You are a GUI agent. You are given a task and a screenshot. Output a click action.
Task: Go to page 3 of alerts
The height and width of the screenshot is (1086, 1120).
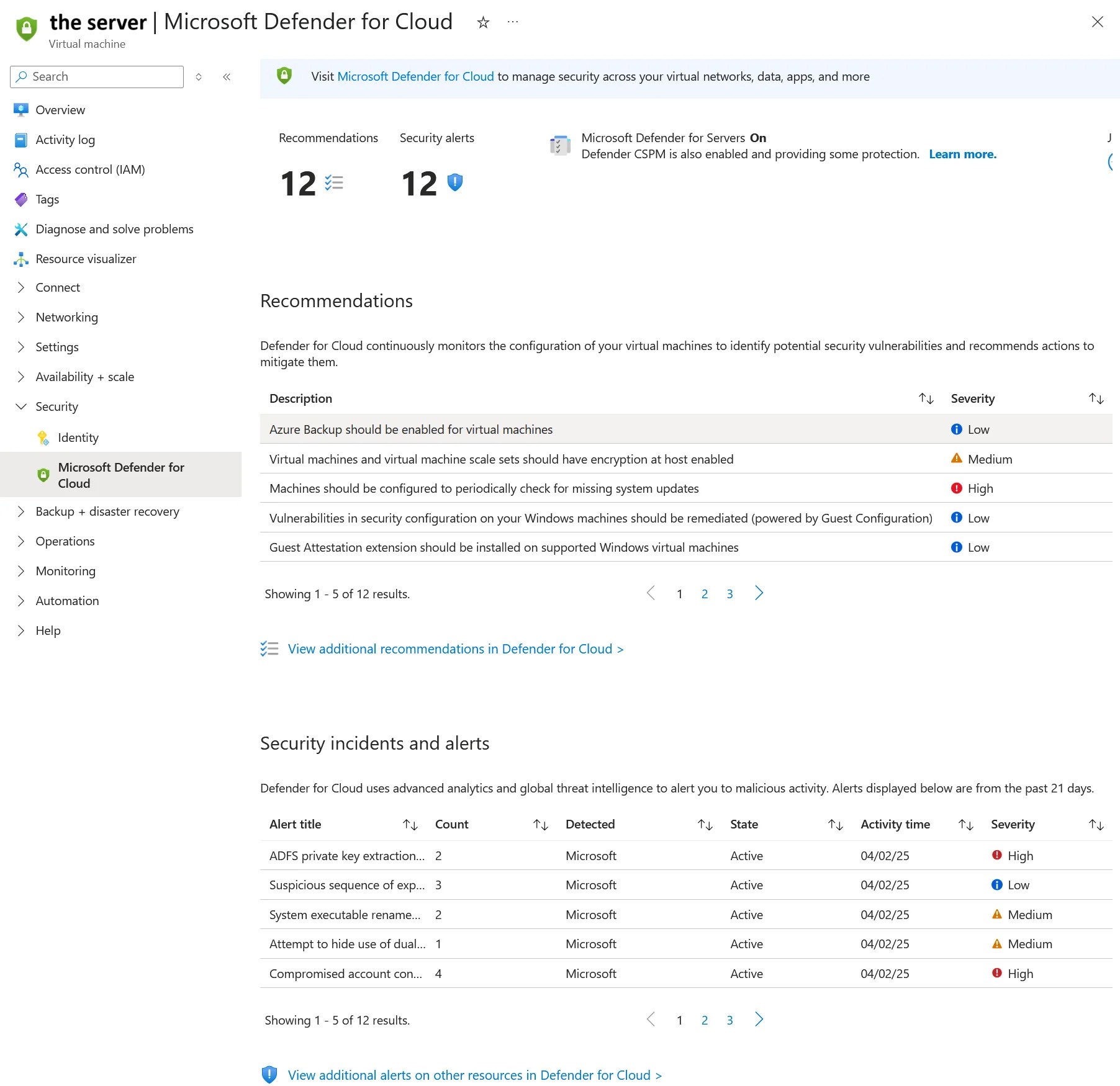point(729,1020)
